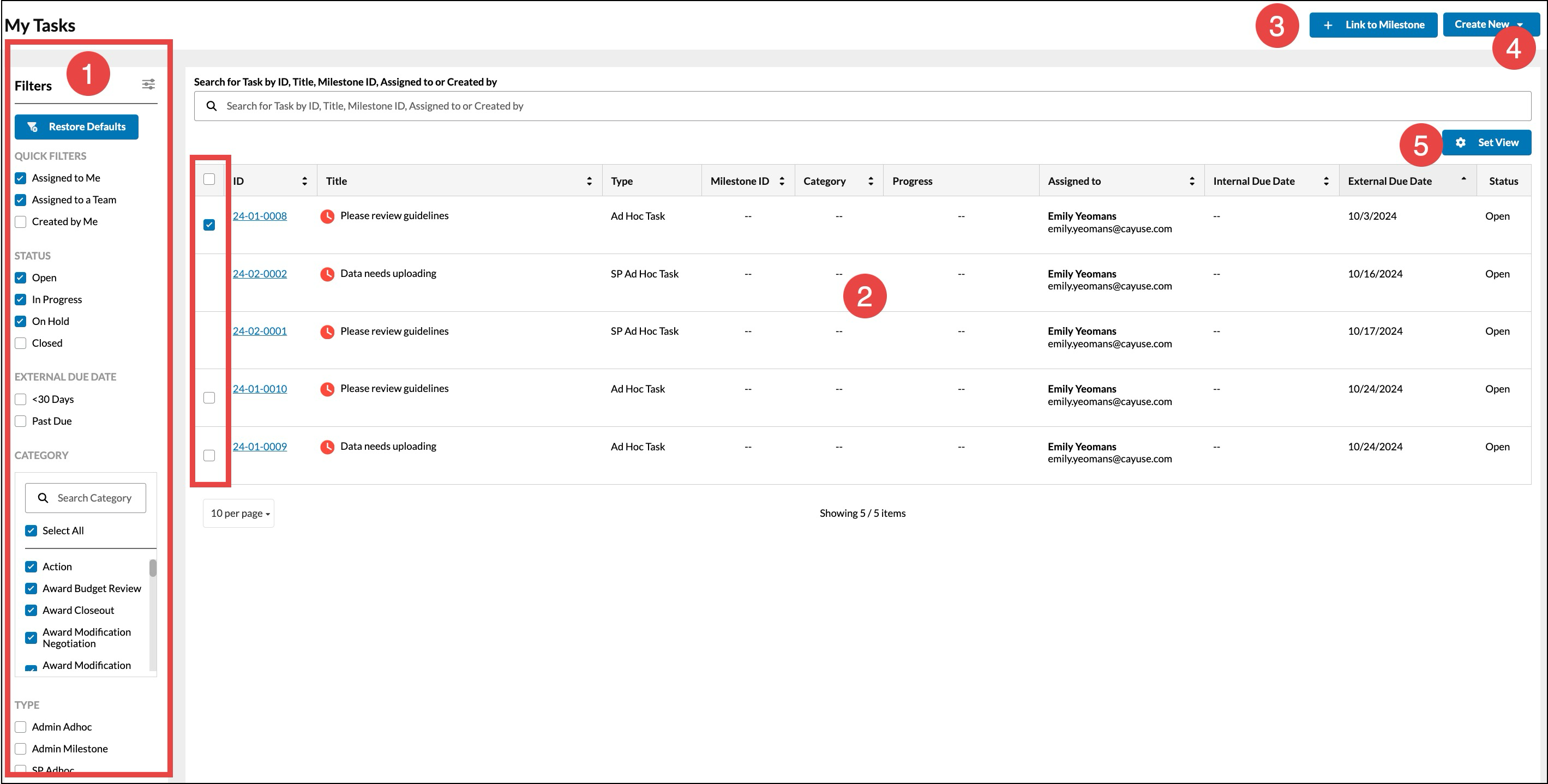Enable Created by Me filter
The image size is (1548, 784).
(x=20, y=222)
